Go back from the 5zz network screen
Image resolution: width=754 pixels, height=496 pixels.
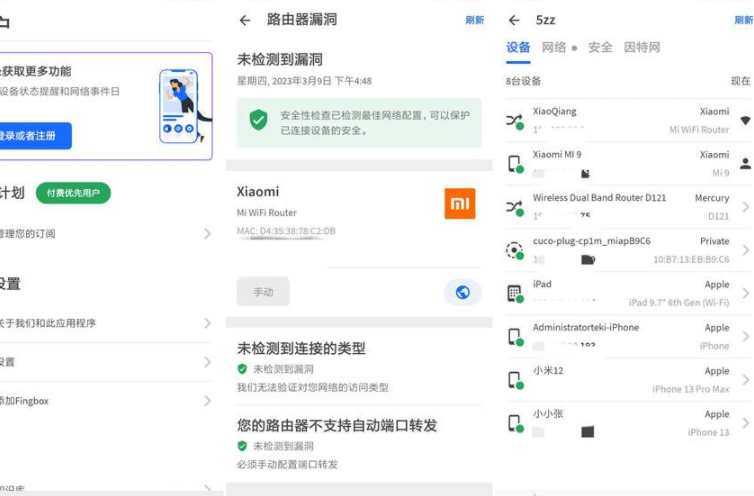click(x=514, y=20)
